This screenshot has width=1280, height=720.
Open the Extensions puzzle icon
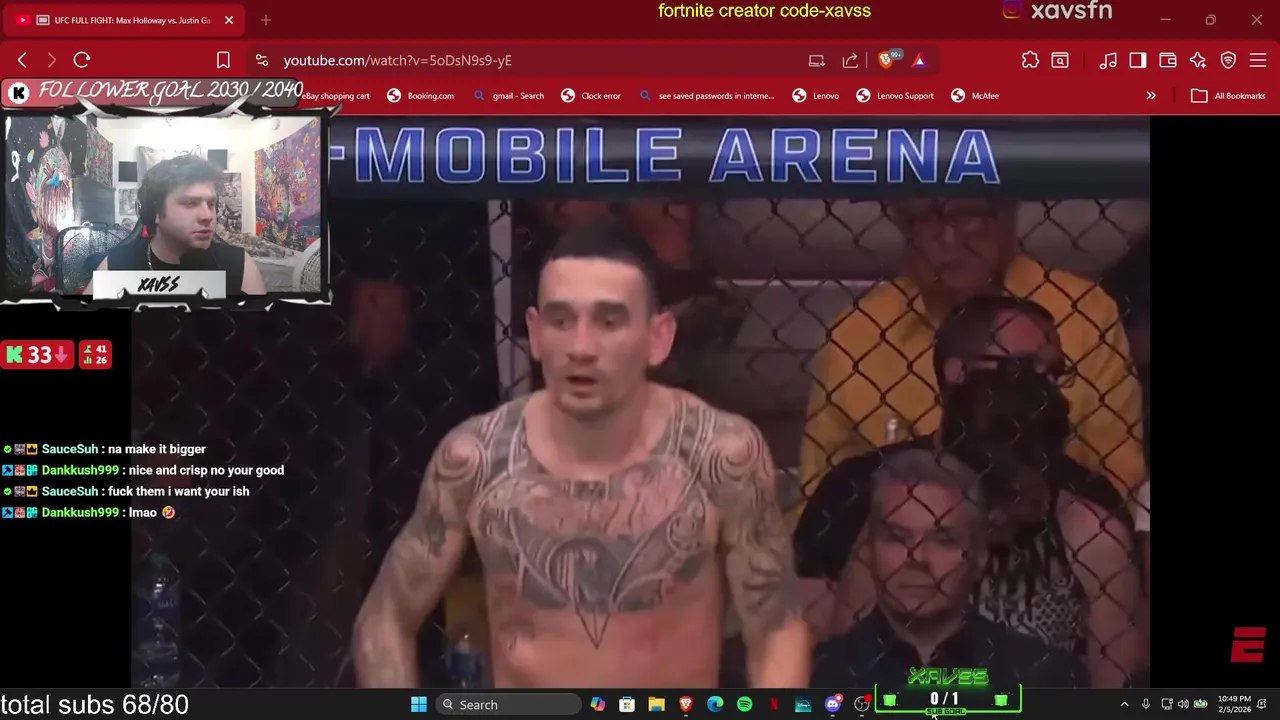pyautogui.click(x=1030, y=60)
